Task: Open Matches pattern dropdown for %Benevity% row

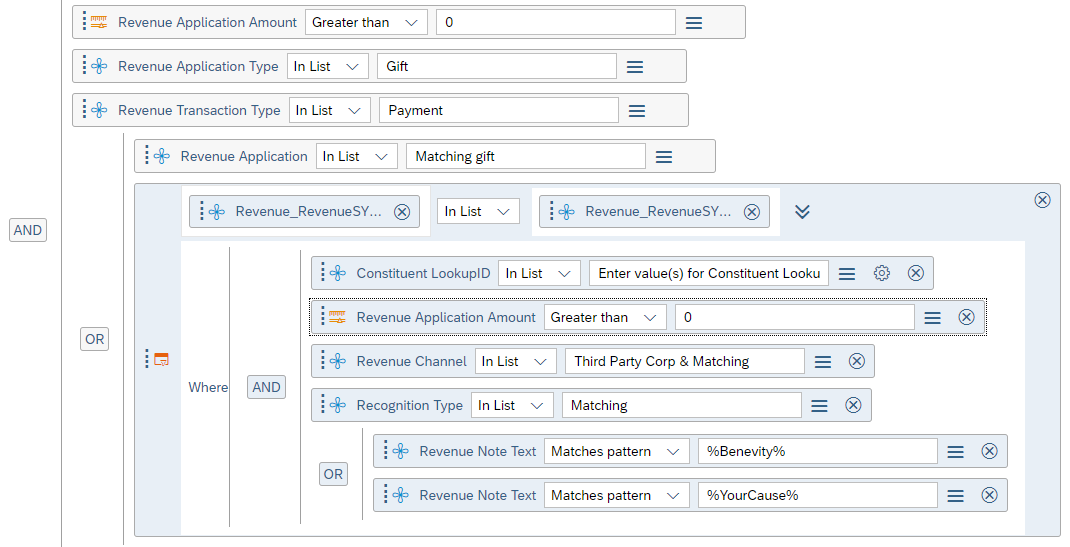Action: [x=617, y=452]
